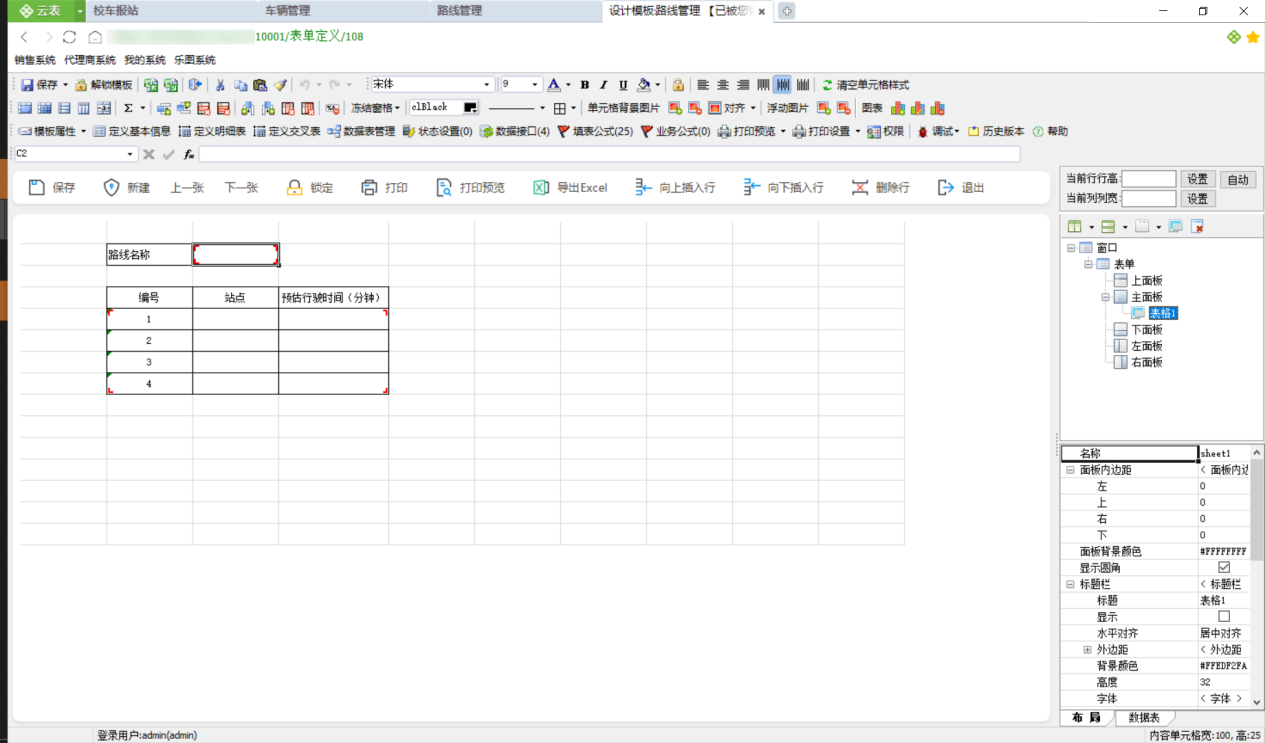The width and height of the screenshot is (1265, 743).
Task: Apply bold formatting with the B icon
Action: [585, 85]
